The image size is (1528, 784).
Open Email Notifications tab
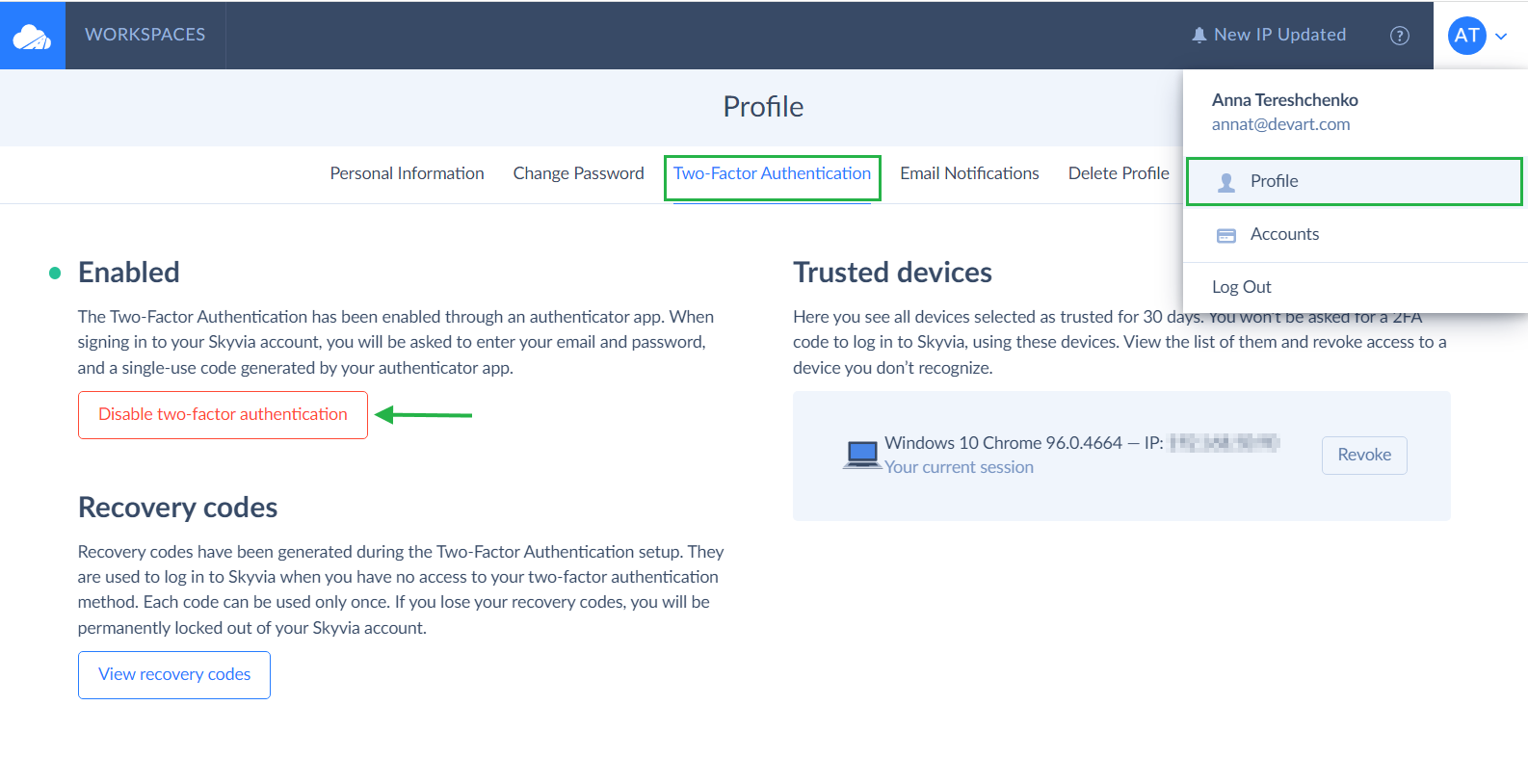point(969,173)
